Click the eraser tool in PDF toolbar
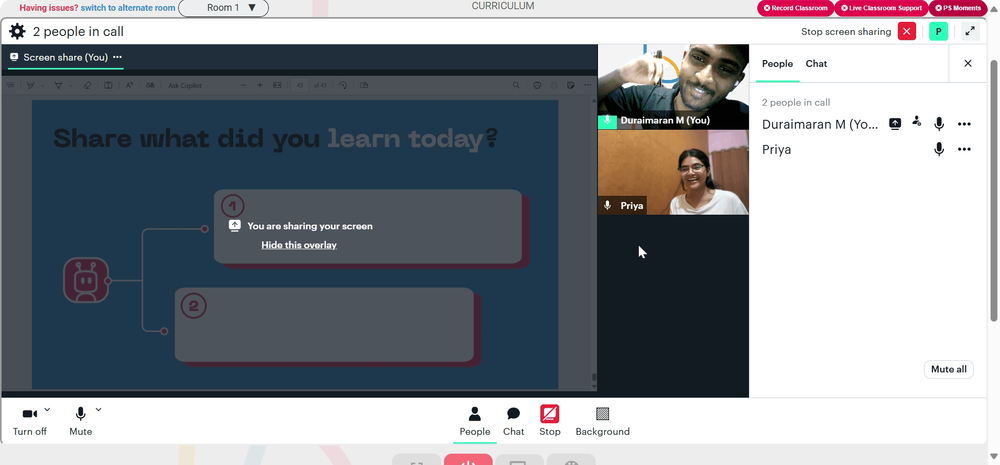The image size is (1000, 465). click(x=88, y=85)
